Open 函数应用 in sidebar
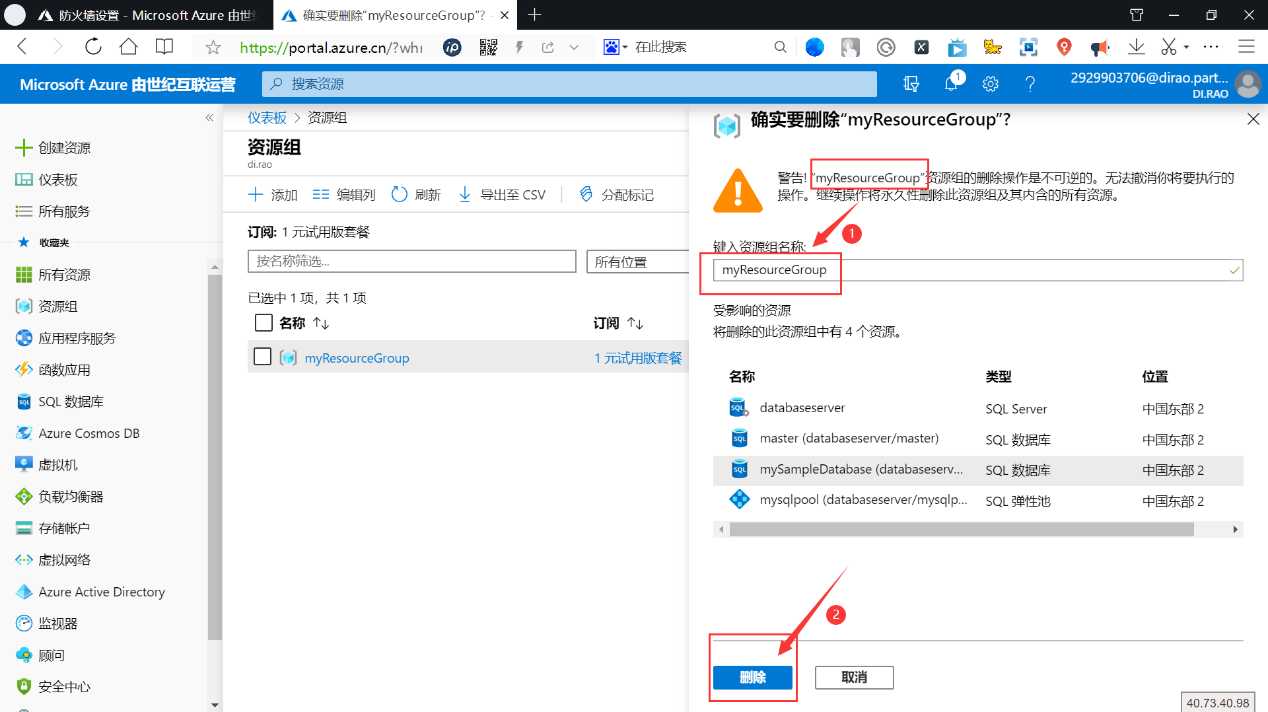 pyautogui.click(x=64, y=370)
